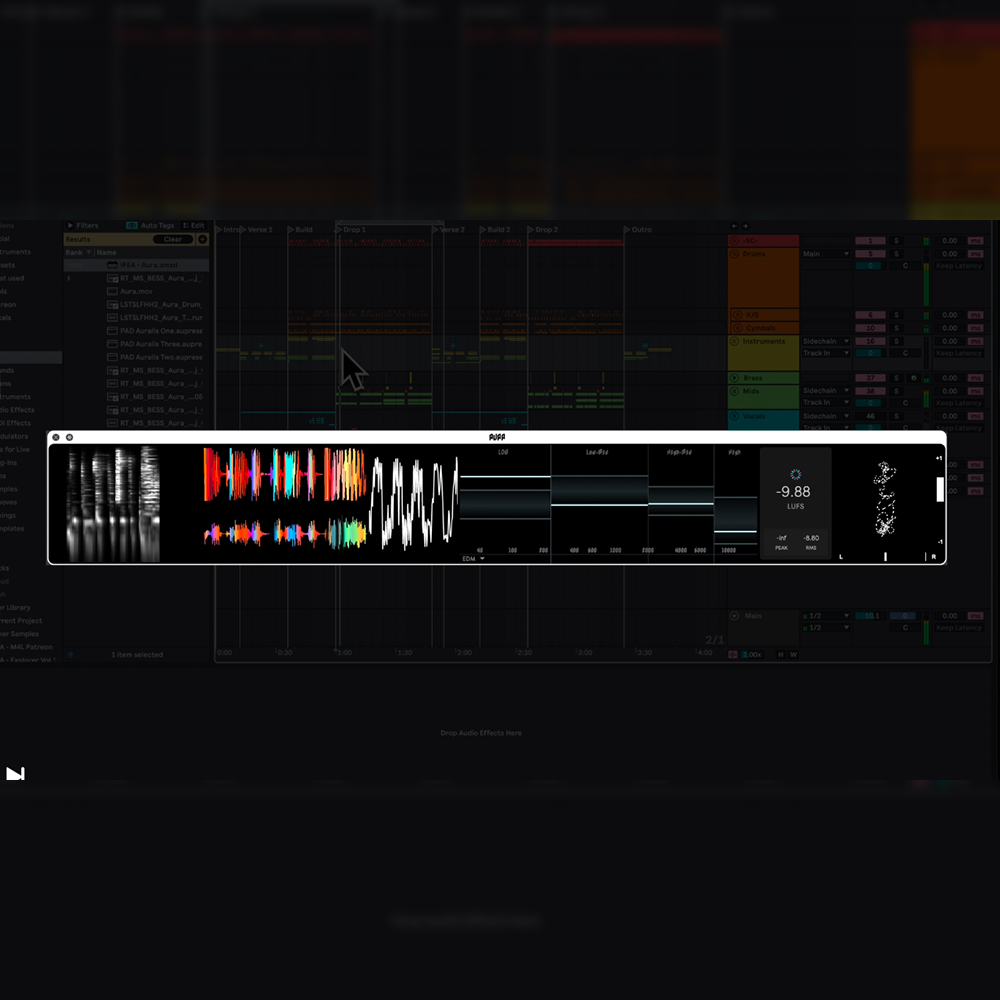Click the back arrow above track list
Viewport: 1000px width, 1000px height.
click(x=734, y=226)
